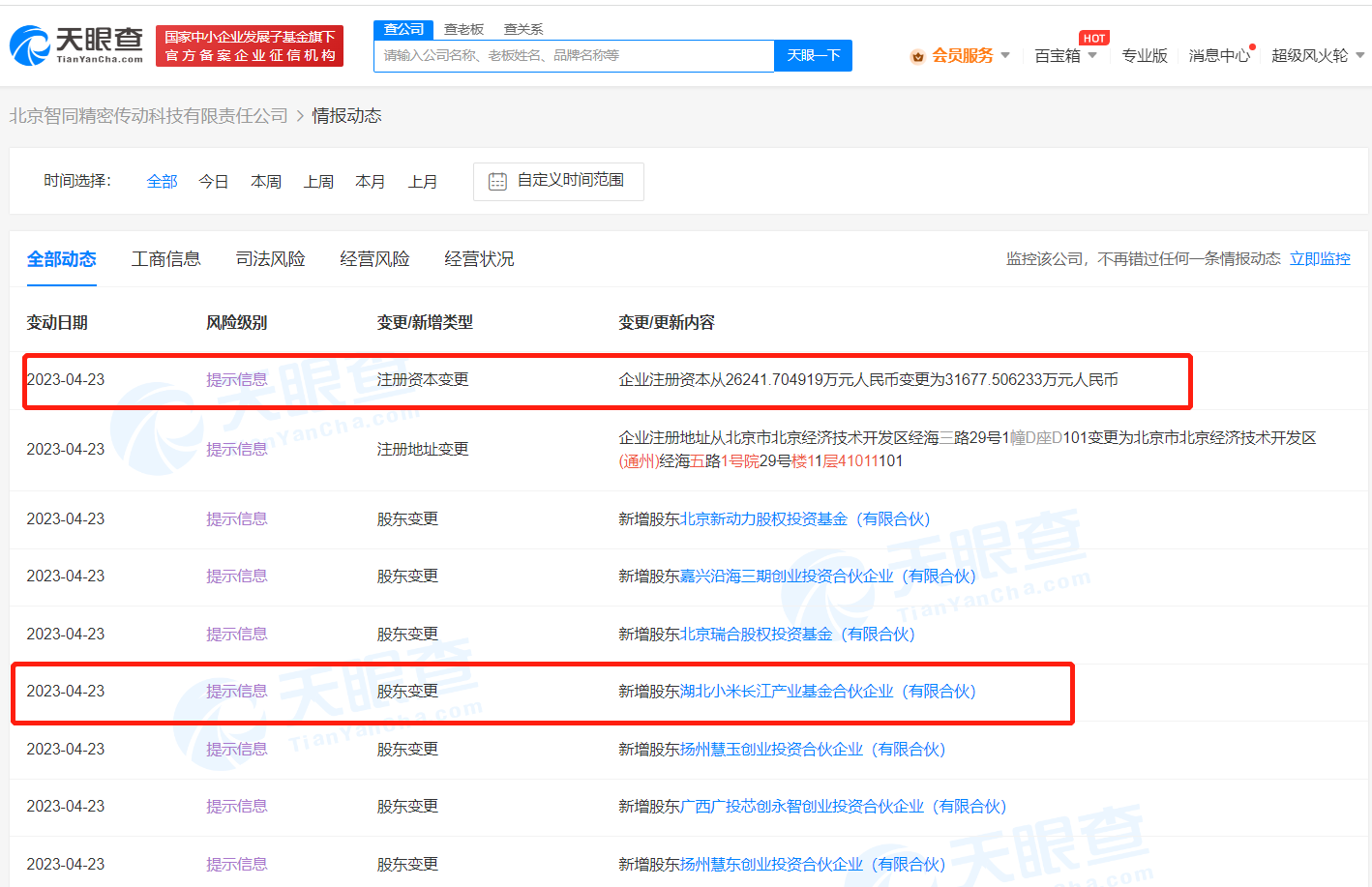This screenshot has width=1372, height=887.
Task: Open shareholder 湖北小米长江产业基金合伙企业 link
Action: click(x=828, y=692)
